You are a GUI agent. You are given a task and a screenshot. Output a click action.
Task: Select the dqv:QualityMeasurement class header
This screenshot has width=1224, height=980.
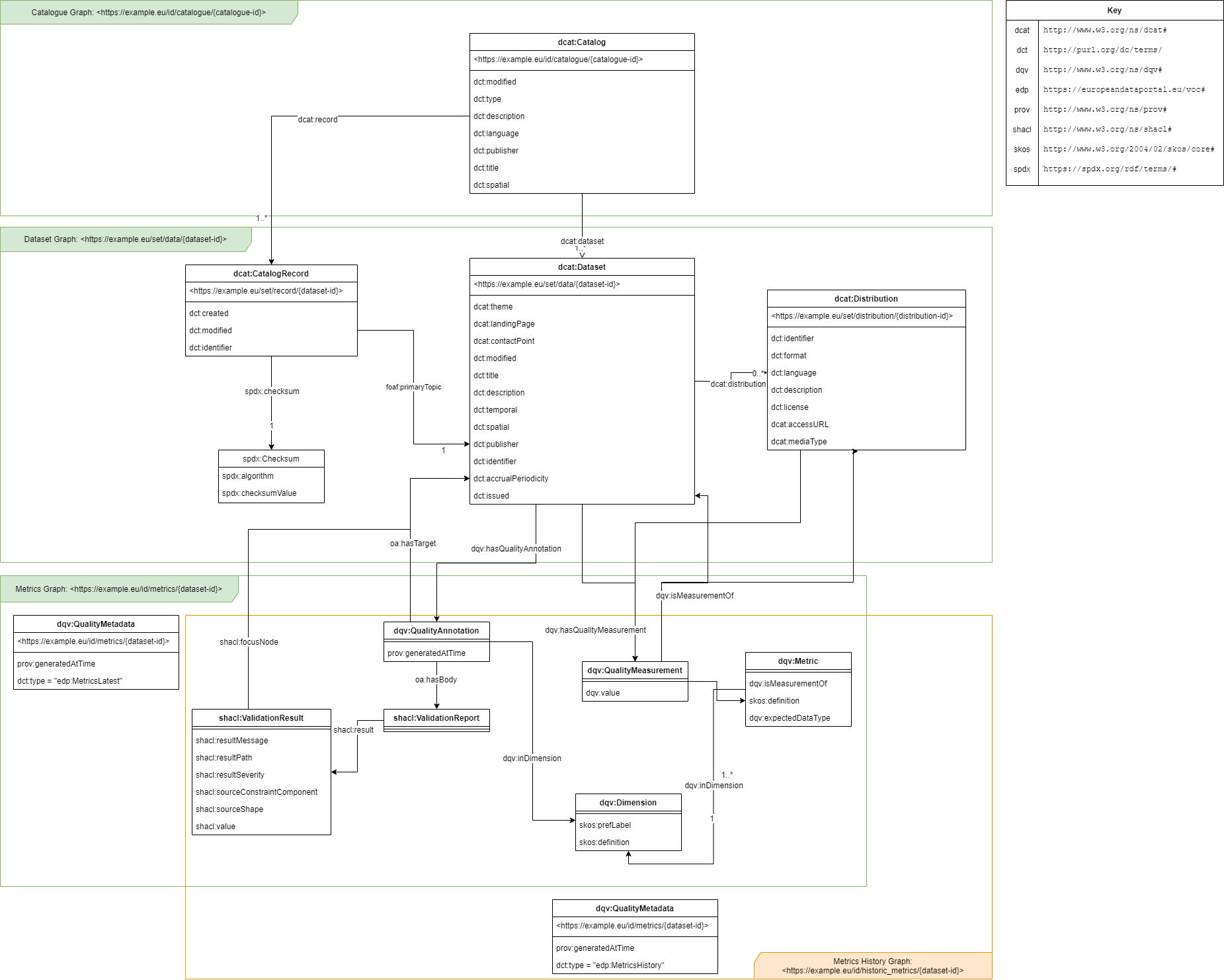(634, 671)
